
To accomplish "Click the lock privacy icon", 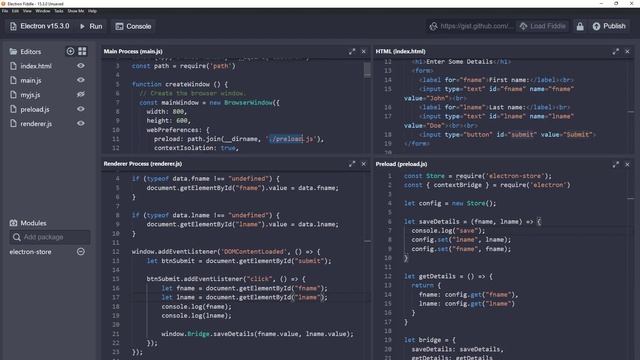I will click(x=580, y=27).
